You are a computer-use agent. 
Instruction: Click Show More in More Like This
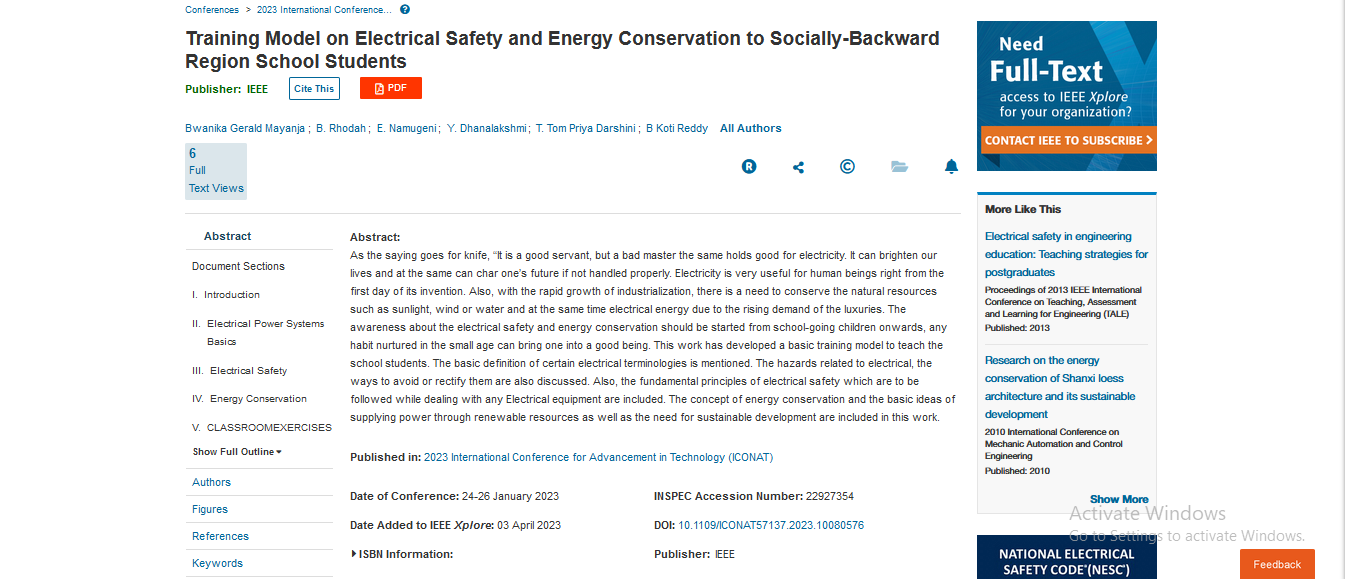pyautogui.click(x=1119, y=499)
